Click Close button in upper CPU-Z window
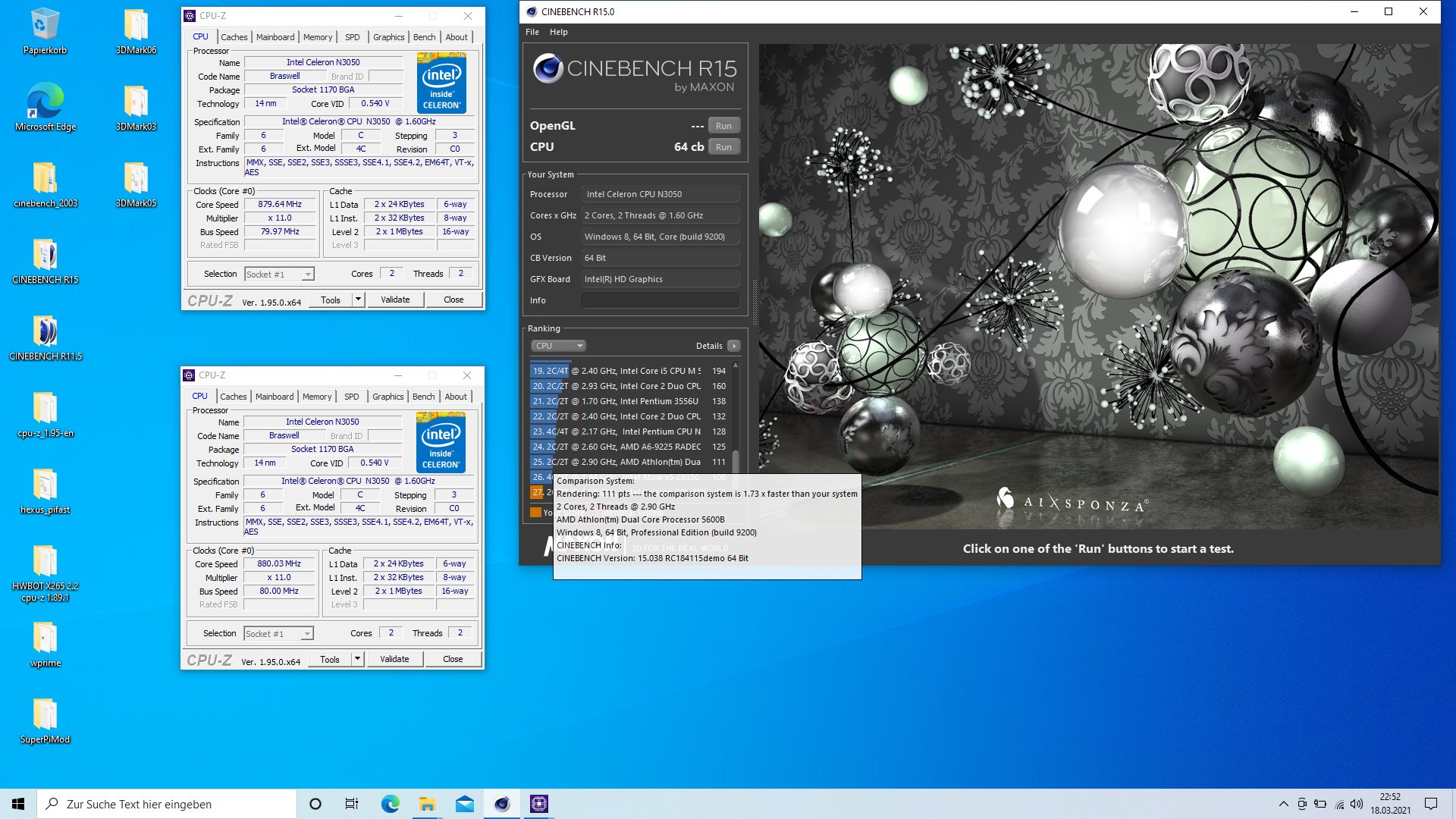Viewport: 1456px width, 819px height. click(x=453, y=300)
